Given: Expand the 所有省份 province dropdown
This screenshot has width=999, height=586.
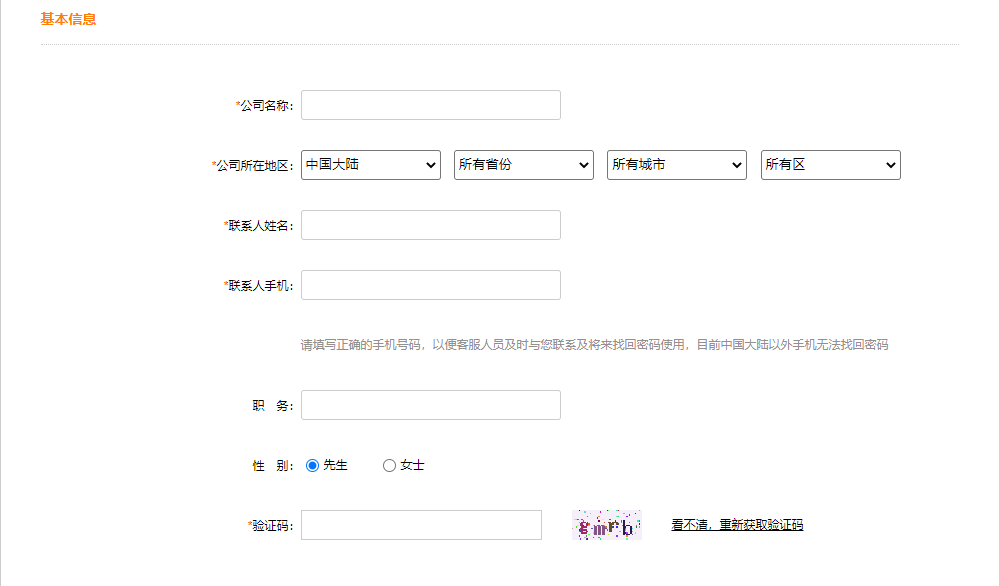Looking at the screenshot, I should coord(523,165).
